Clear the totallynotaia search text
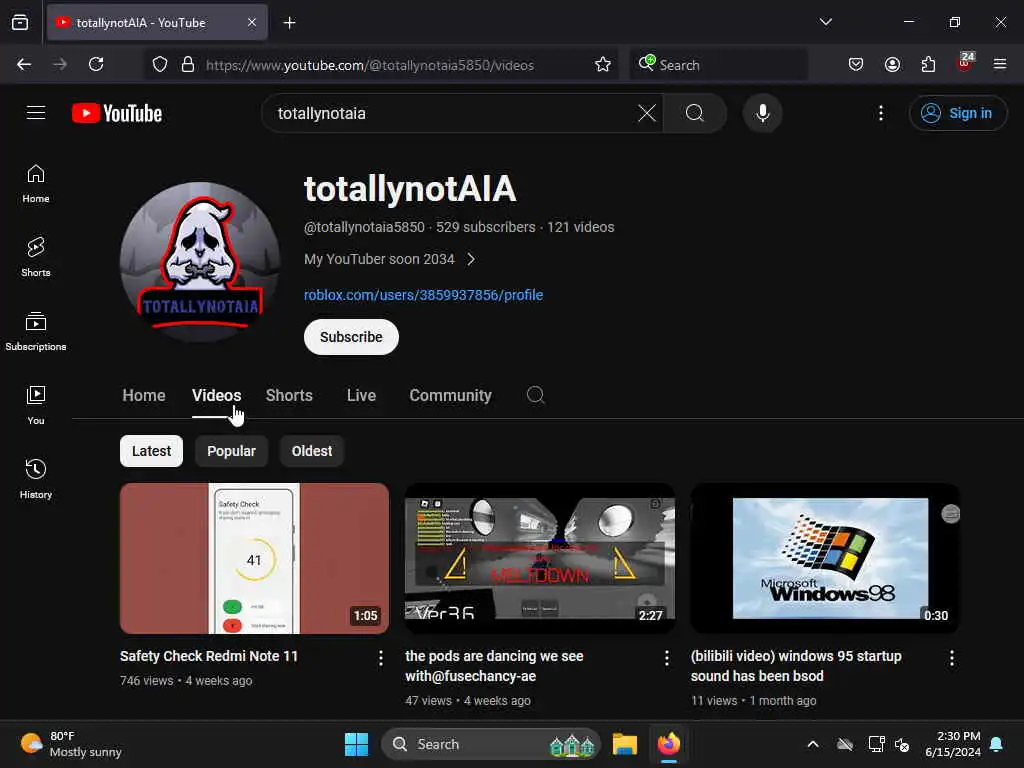1024x768 pixels. point(647,113)
